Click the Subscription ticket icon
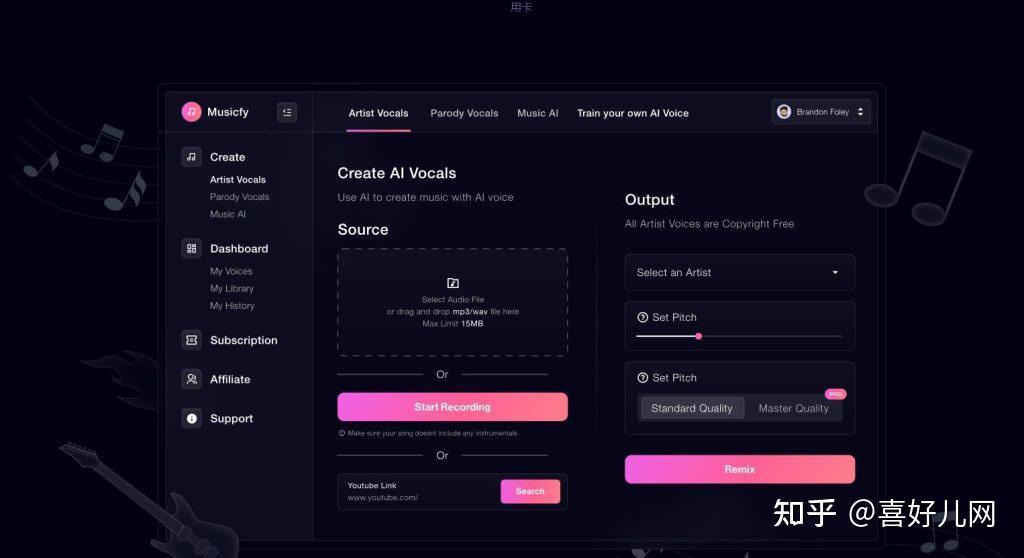 pos(191,340)
